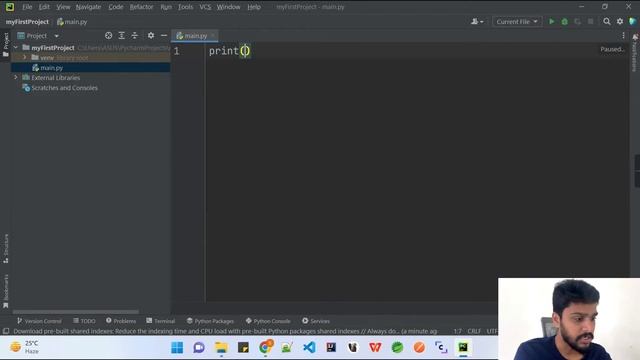Open the Edit menu
Screen dimensions: 640x360
click(44, 7)
